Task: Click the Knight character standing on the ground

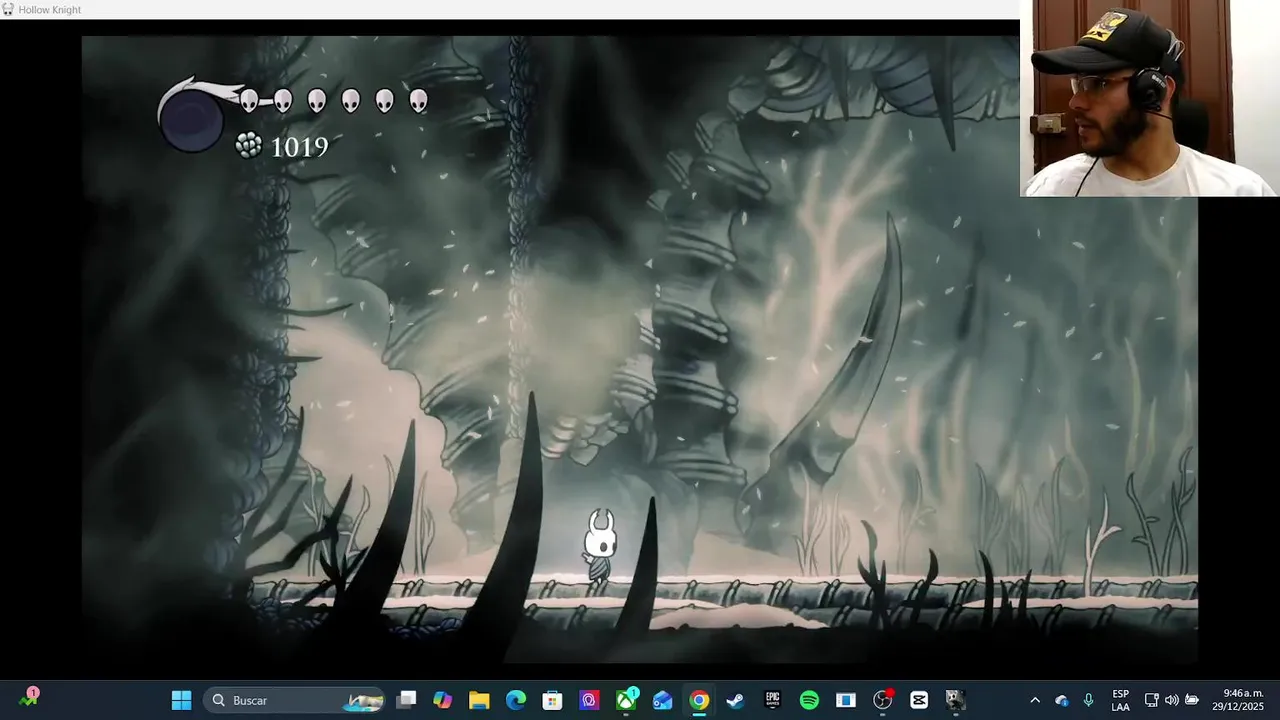Action: tap(600, 545)
